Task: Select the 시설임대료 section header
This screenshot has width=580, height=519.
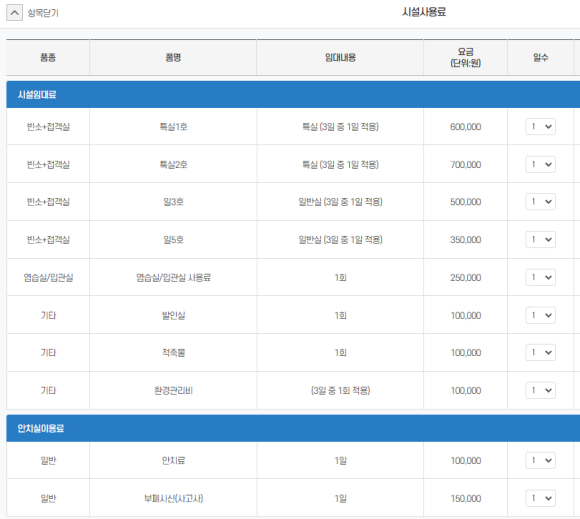Action: (x=293, y=95)
